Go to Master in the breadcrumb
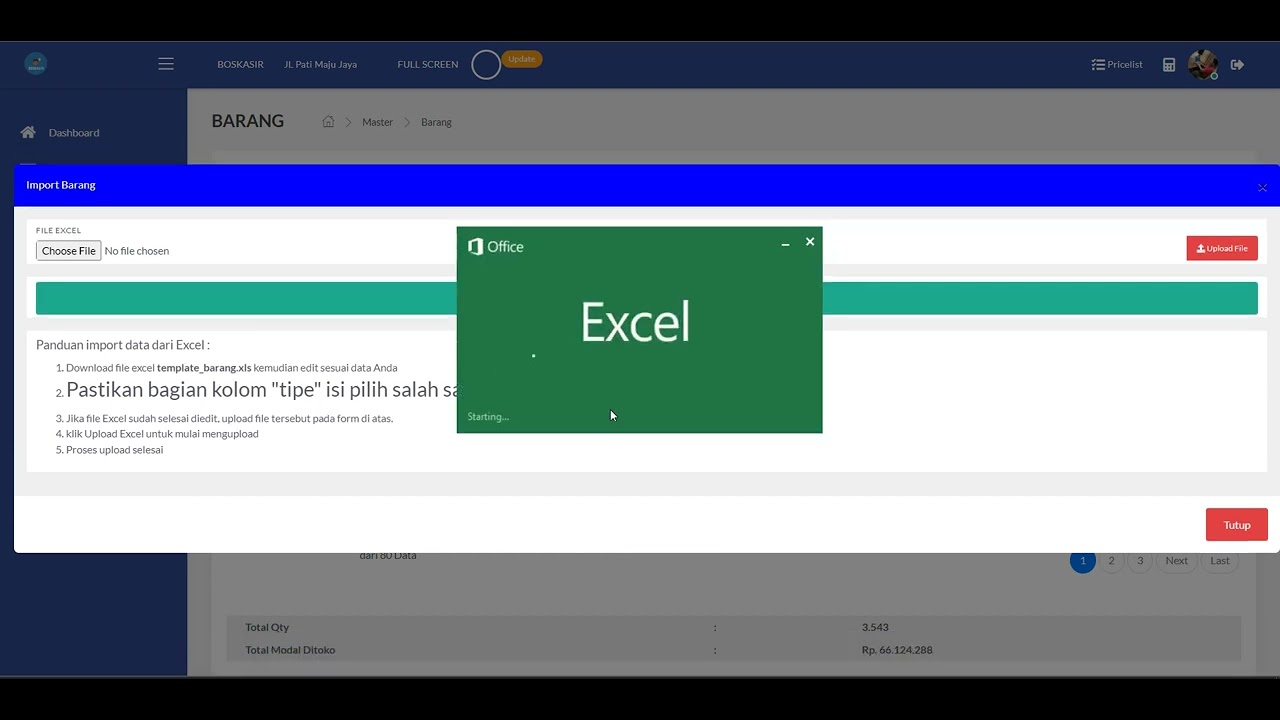 [x=377, y=122]
